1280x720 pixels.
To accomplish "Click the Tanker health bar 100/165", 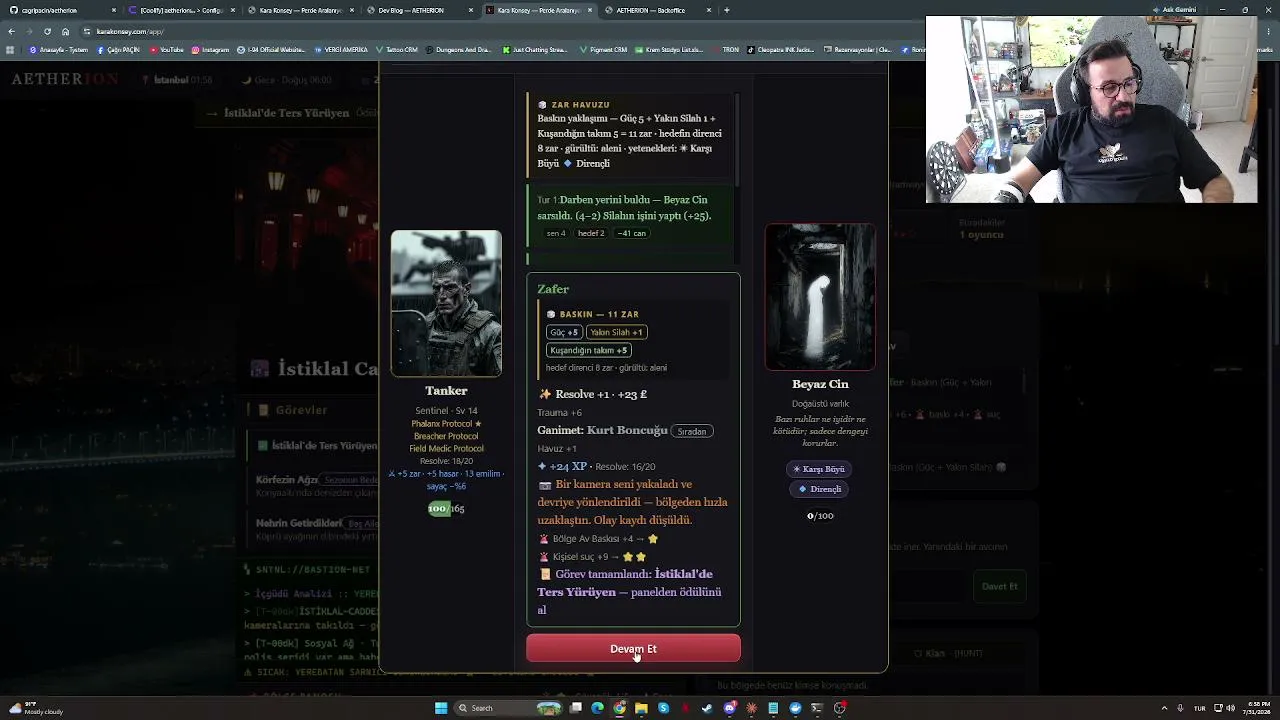I will tap(446, 508).
